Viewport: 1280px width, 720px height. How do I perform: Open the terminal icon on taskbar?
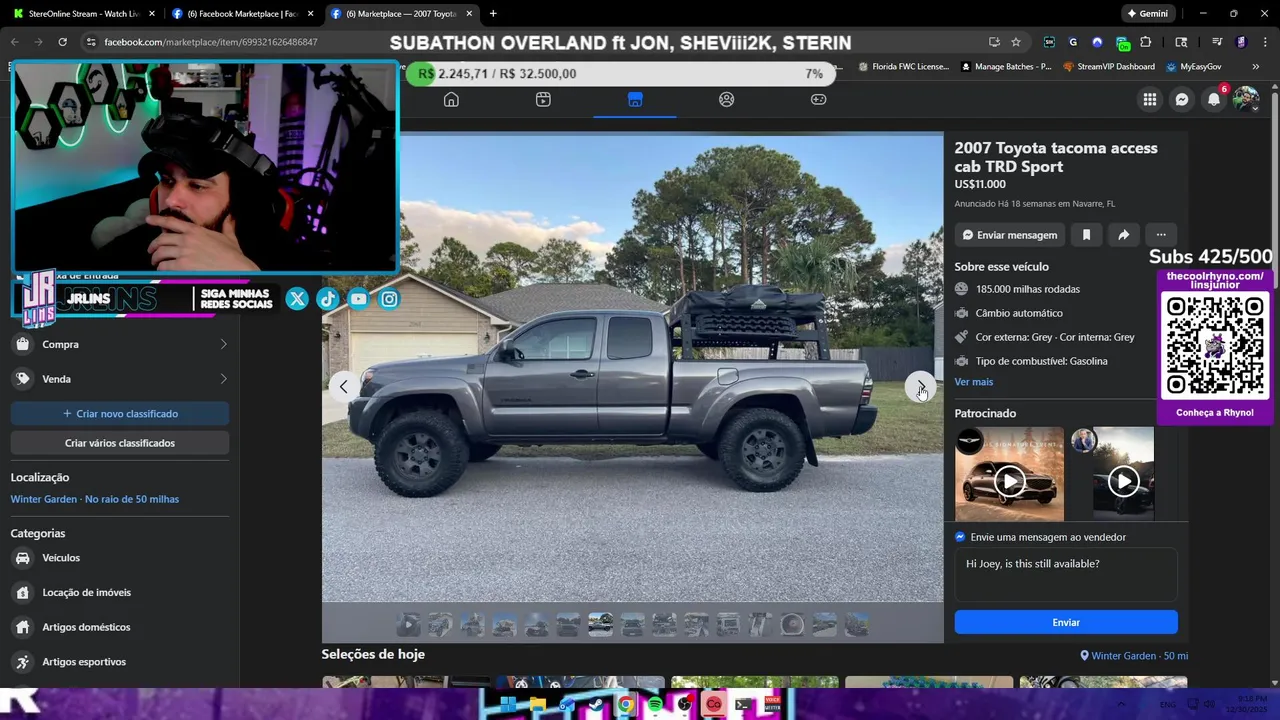pos(743,705)
